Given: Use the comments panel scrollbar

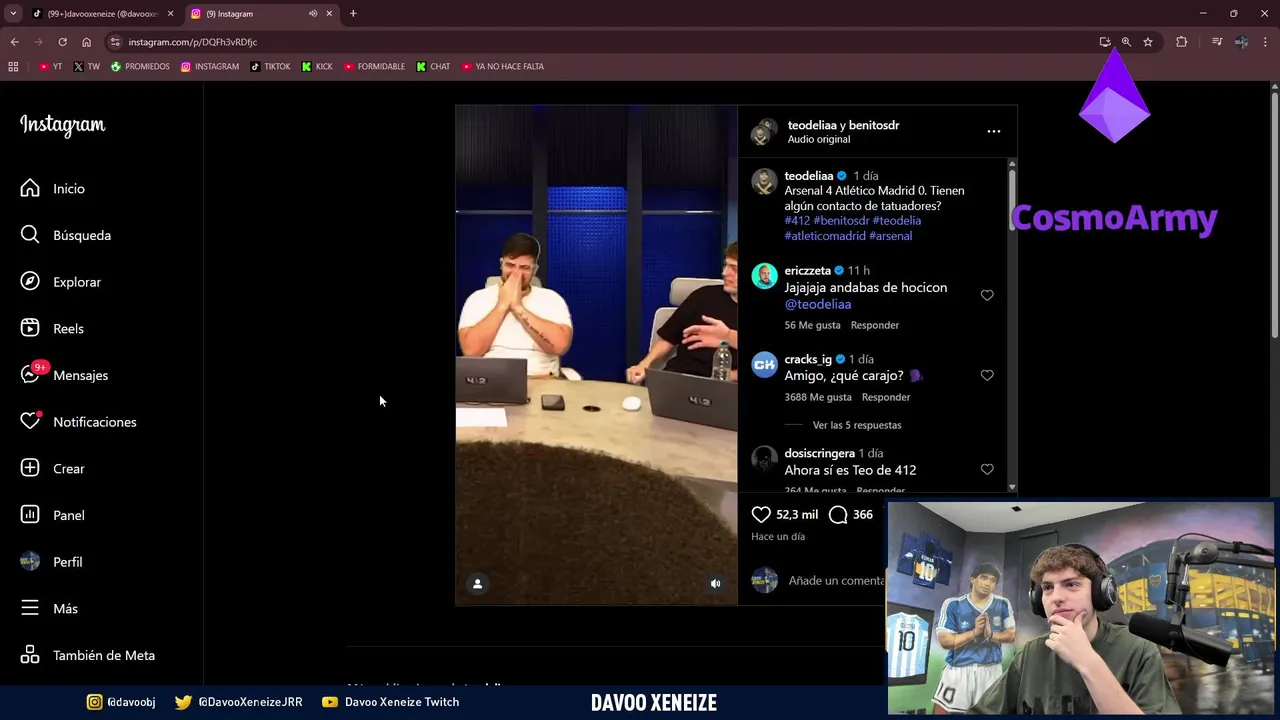Looking at the screenshot, I should (1012, 200).
